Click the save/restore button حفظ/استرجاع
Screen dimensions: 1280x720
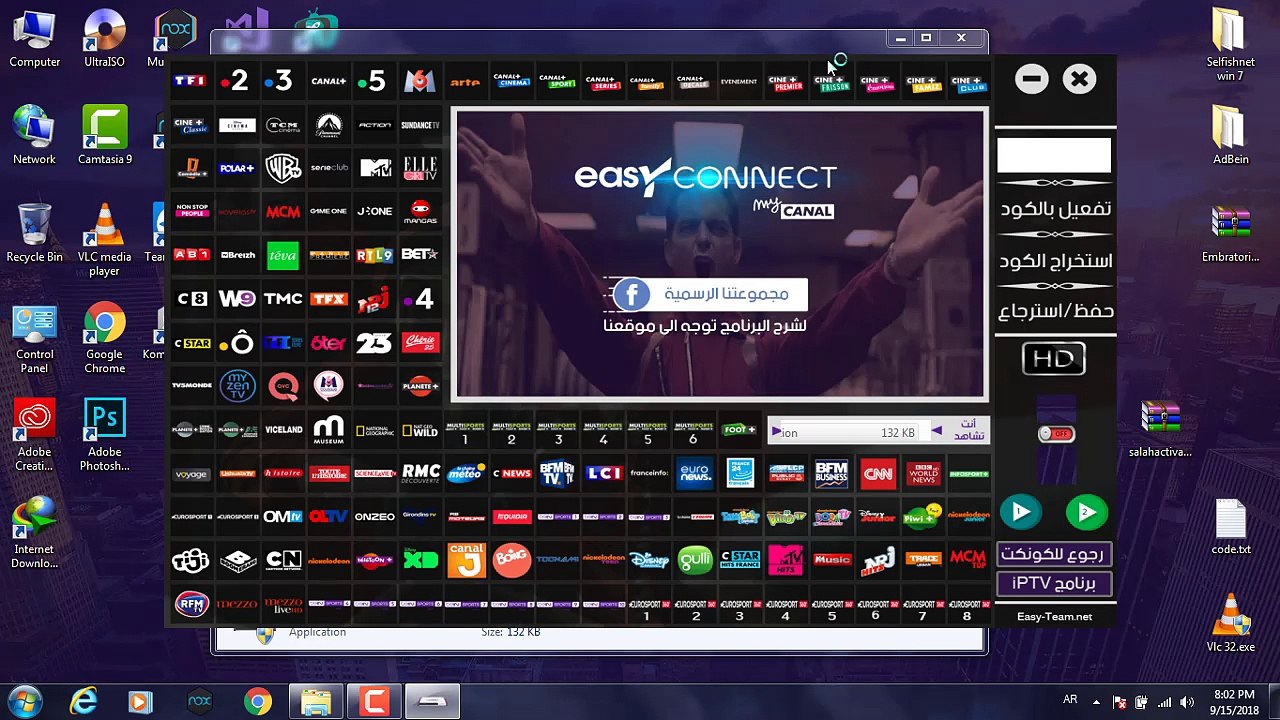(x=1056, y=311)
